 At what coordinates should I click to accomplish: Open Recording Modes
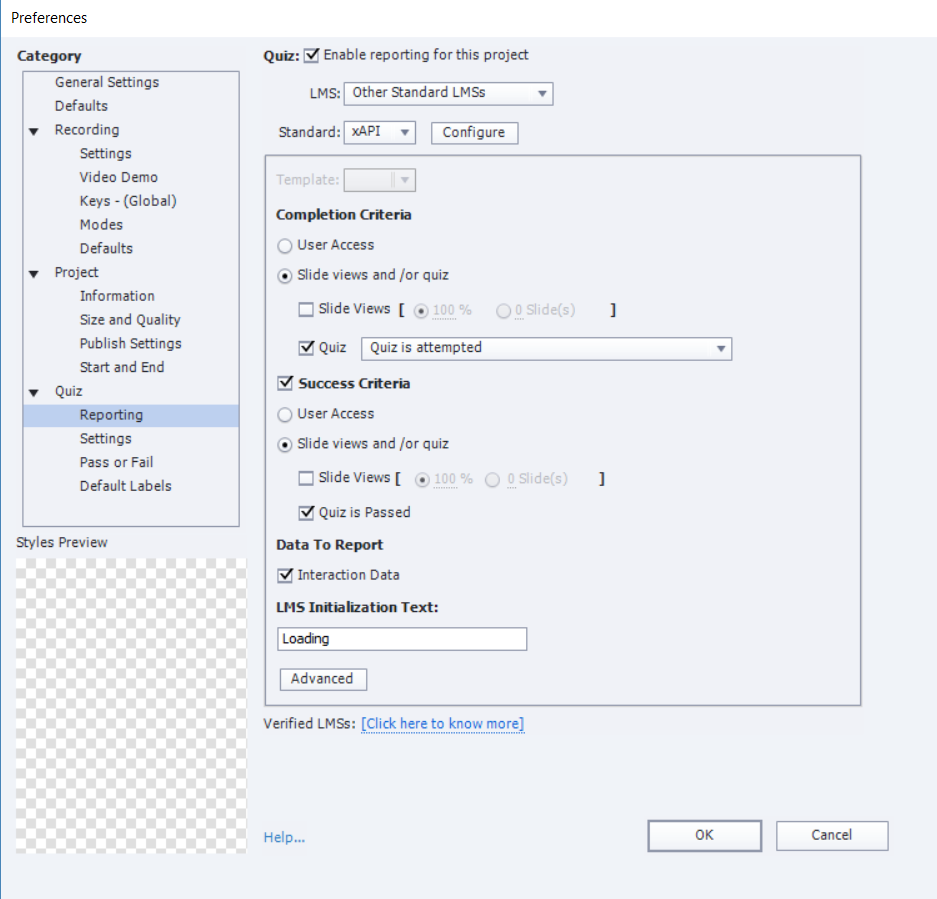(x=102, y=225)
